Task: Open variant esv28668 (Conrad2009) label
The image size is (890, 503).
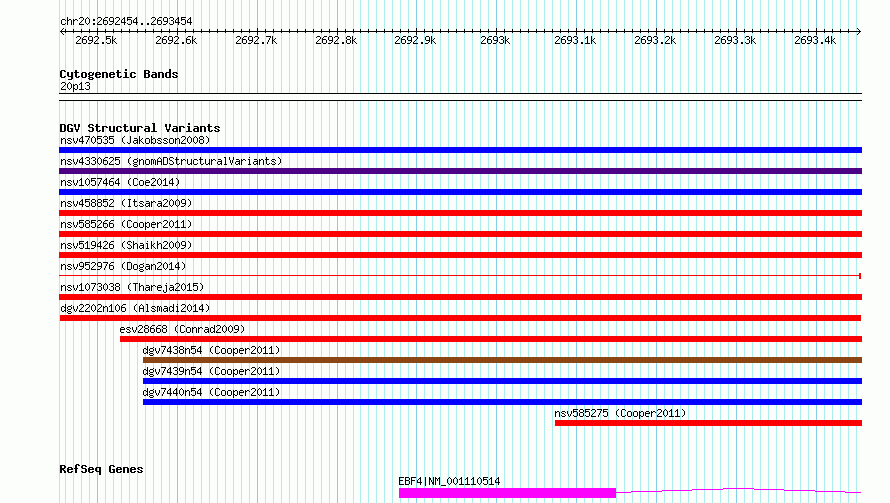Action: 182,329
